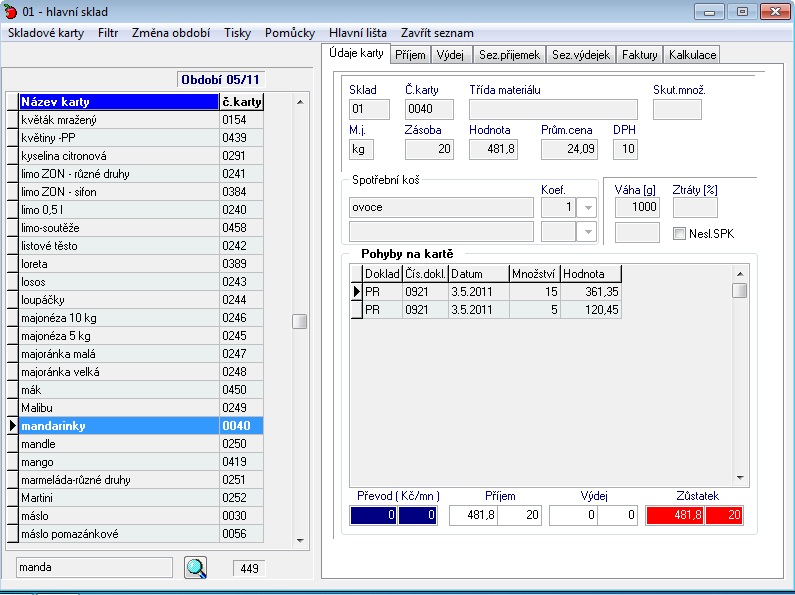Click the Doklad column header

(x=382, y=274)
